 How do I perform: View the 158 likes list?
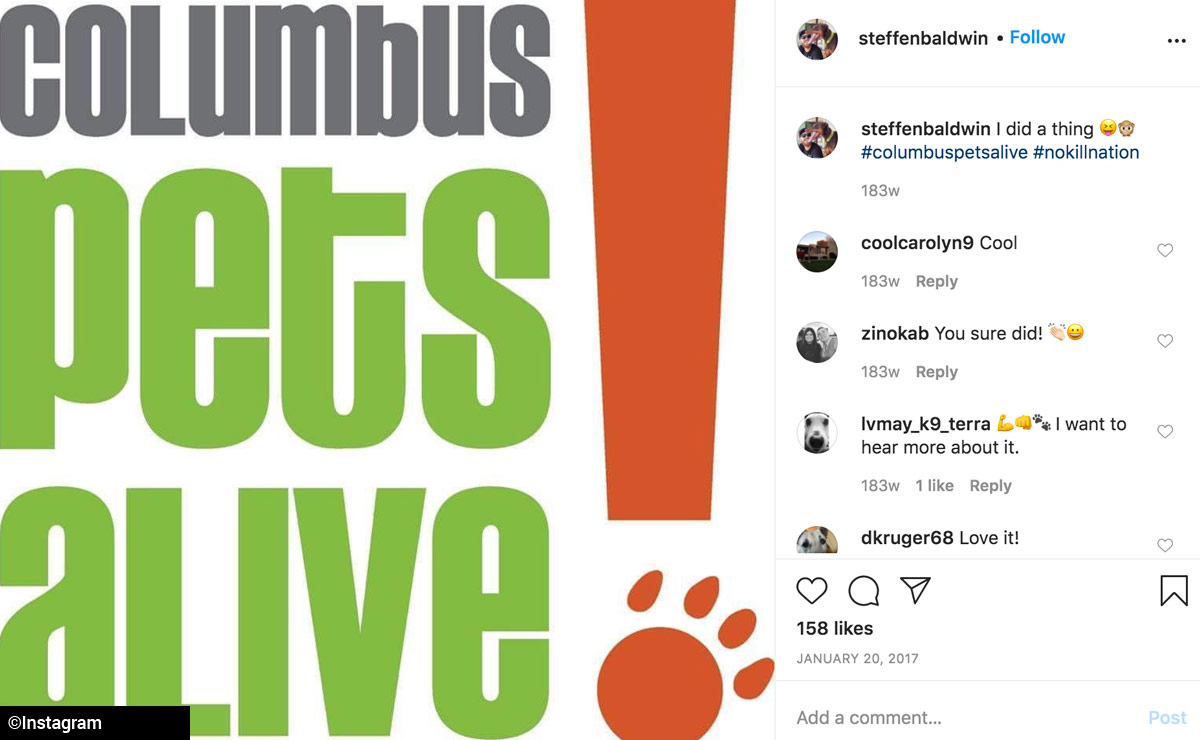835,628
